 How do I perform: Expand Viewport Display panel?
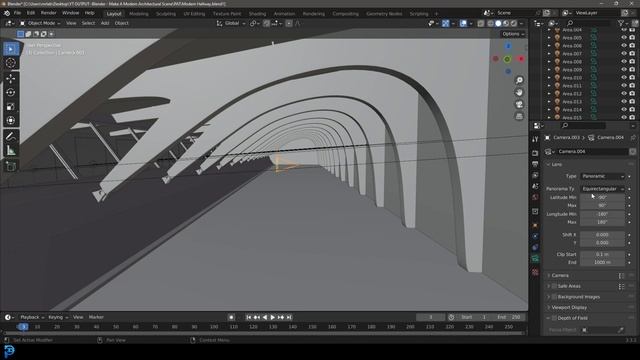(x=569, y=307)
